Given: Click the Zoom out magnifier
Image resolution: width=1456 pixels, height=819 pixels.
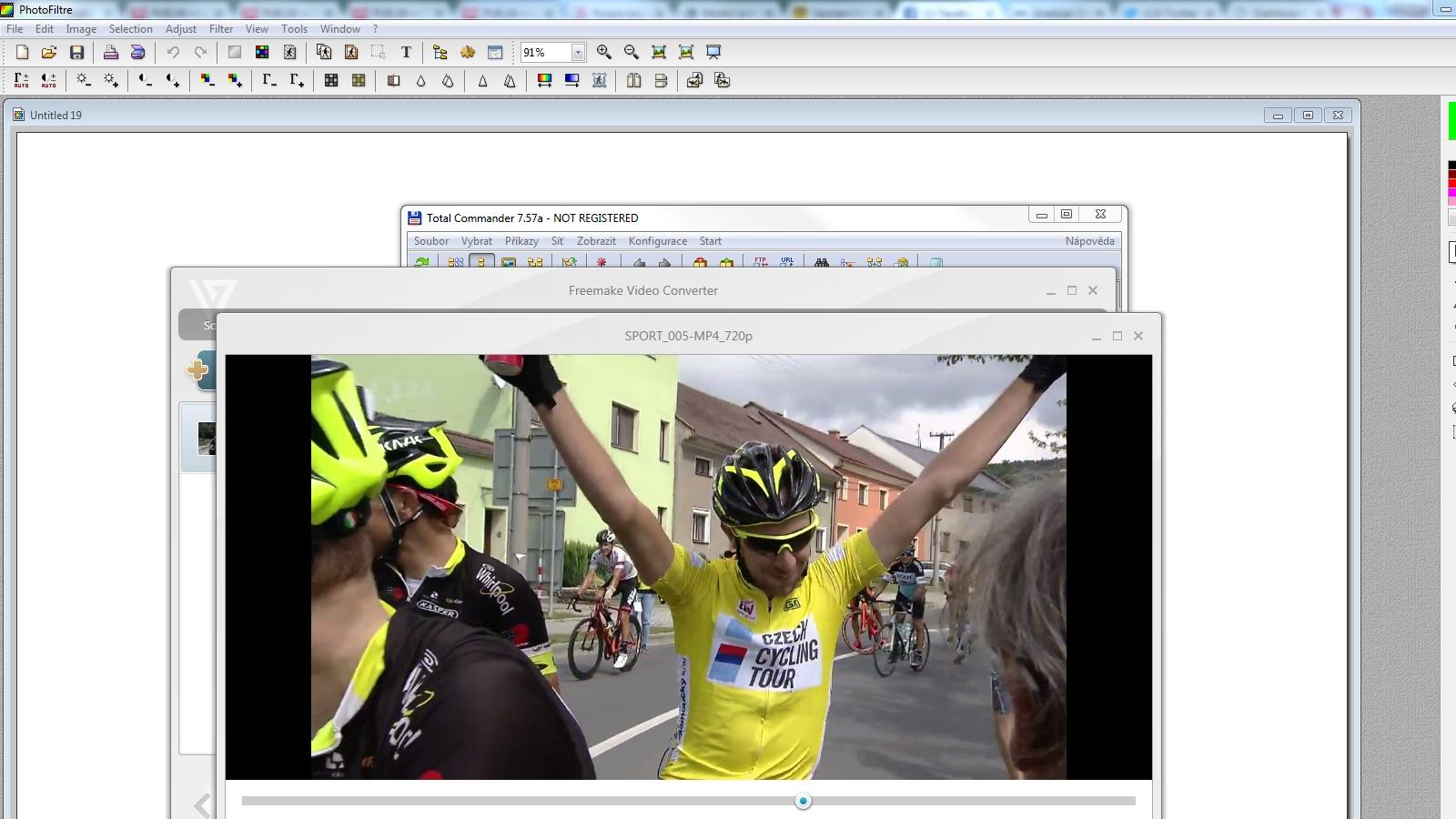Looking at the screenshot, I should point(632,53).
